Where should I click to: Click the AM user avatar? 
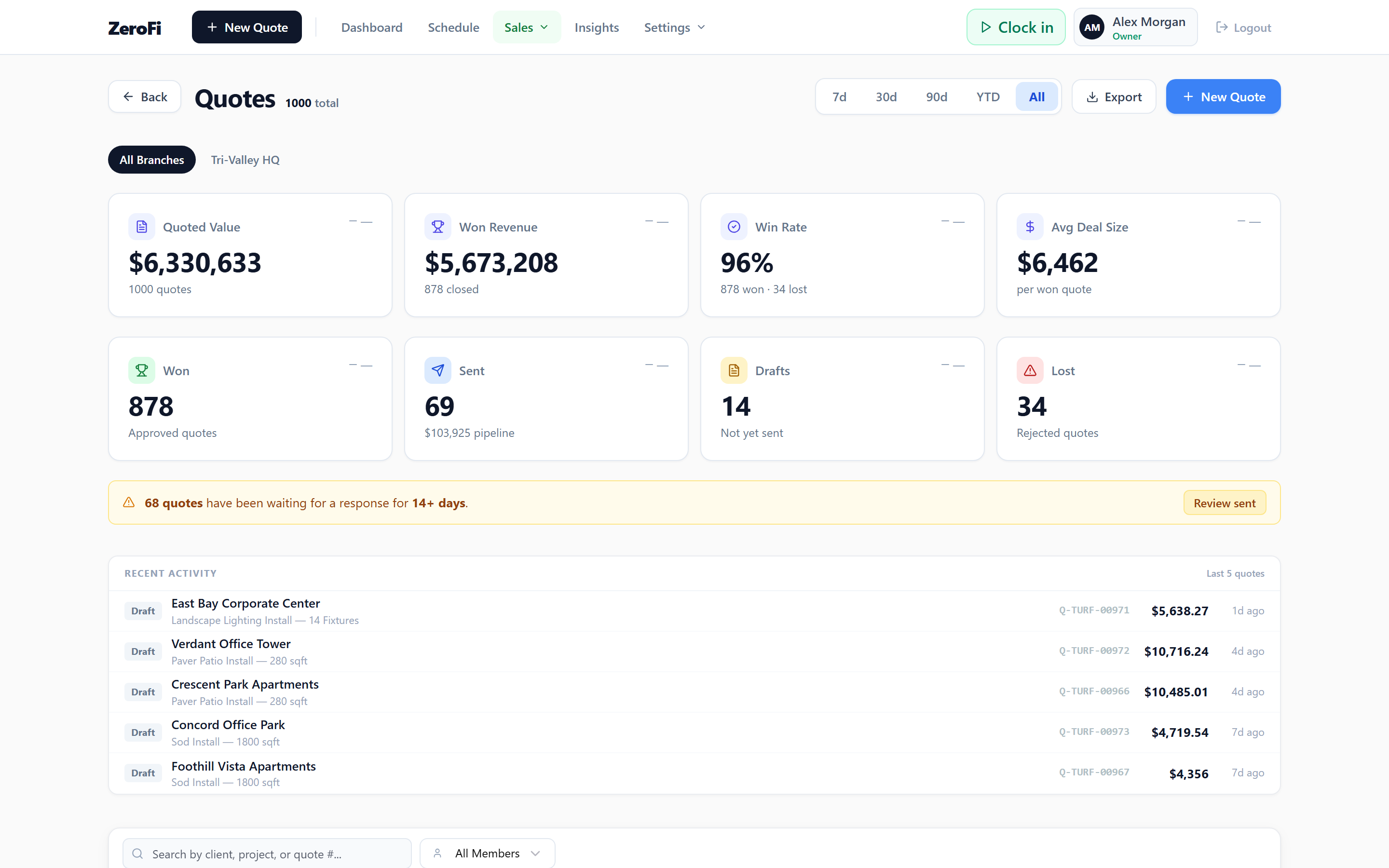point(1092,27)
